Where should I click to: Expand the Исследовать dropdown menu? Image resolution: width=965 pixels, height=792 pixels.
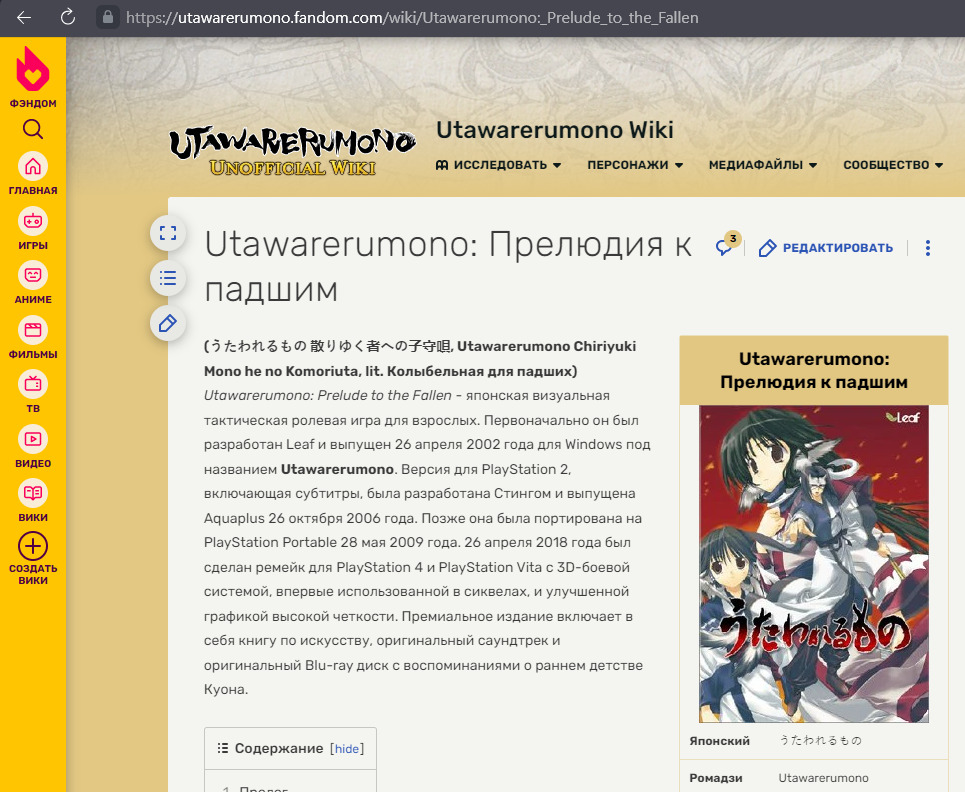point(499,165)
